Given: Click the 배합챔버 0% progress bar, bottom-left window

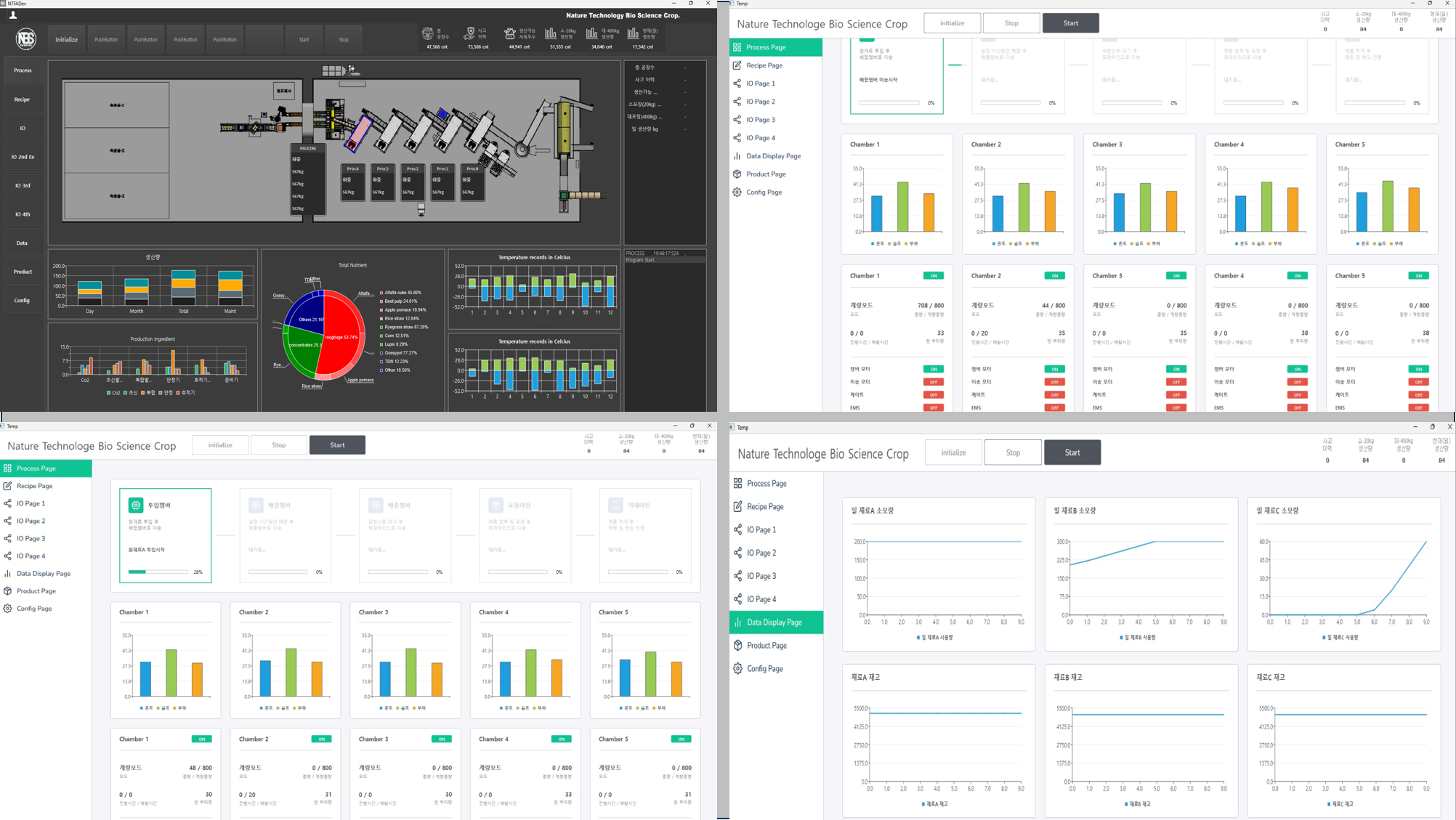Looking at the screenshot, I should coord(278,572).
